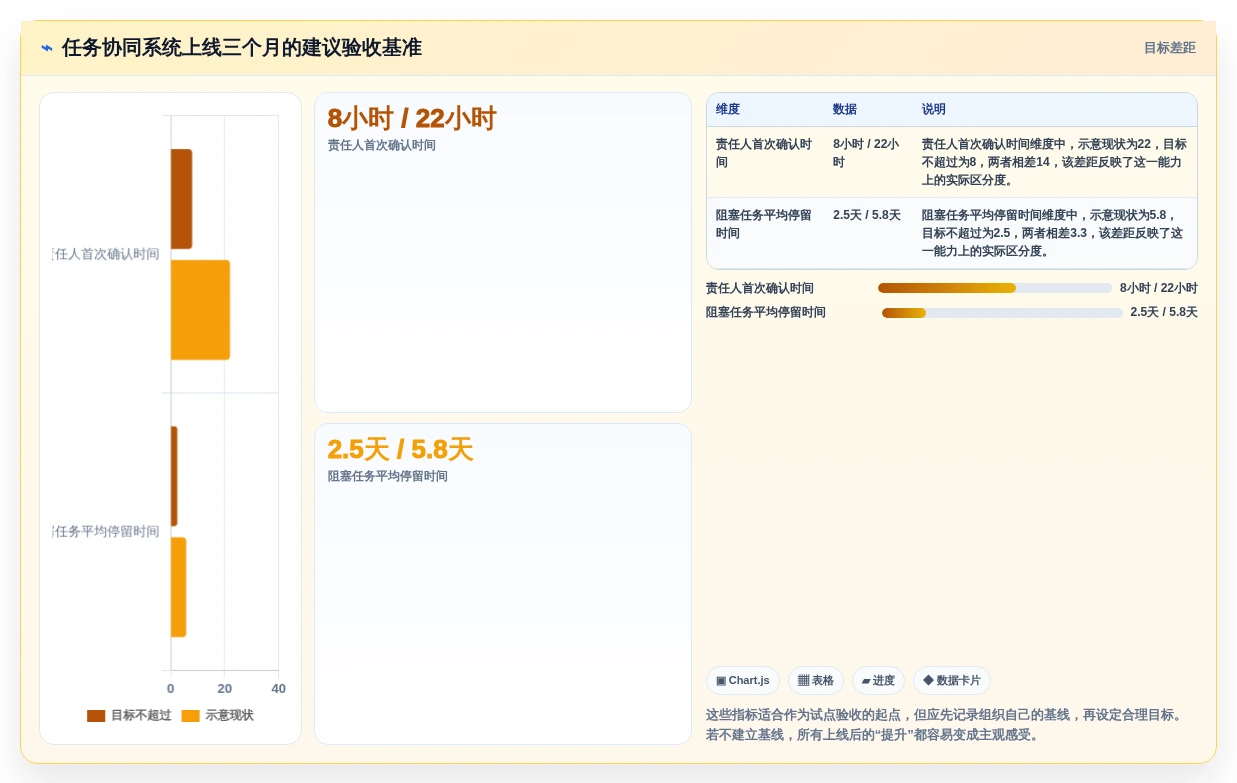Click the 责任人首次确认时间 progress bar
This screenshot has height=783, width=1237.
[x=995, y=288]
